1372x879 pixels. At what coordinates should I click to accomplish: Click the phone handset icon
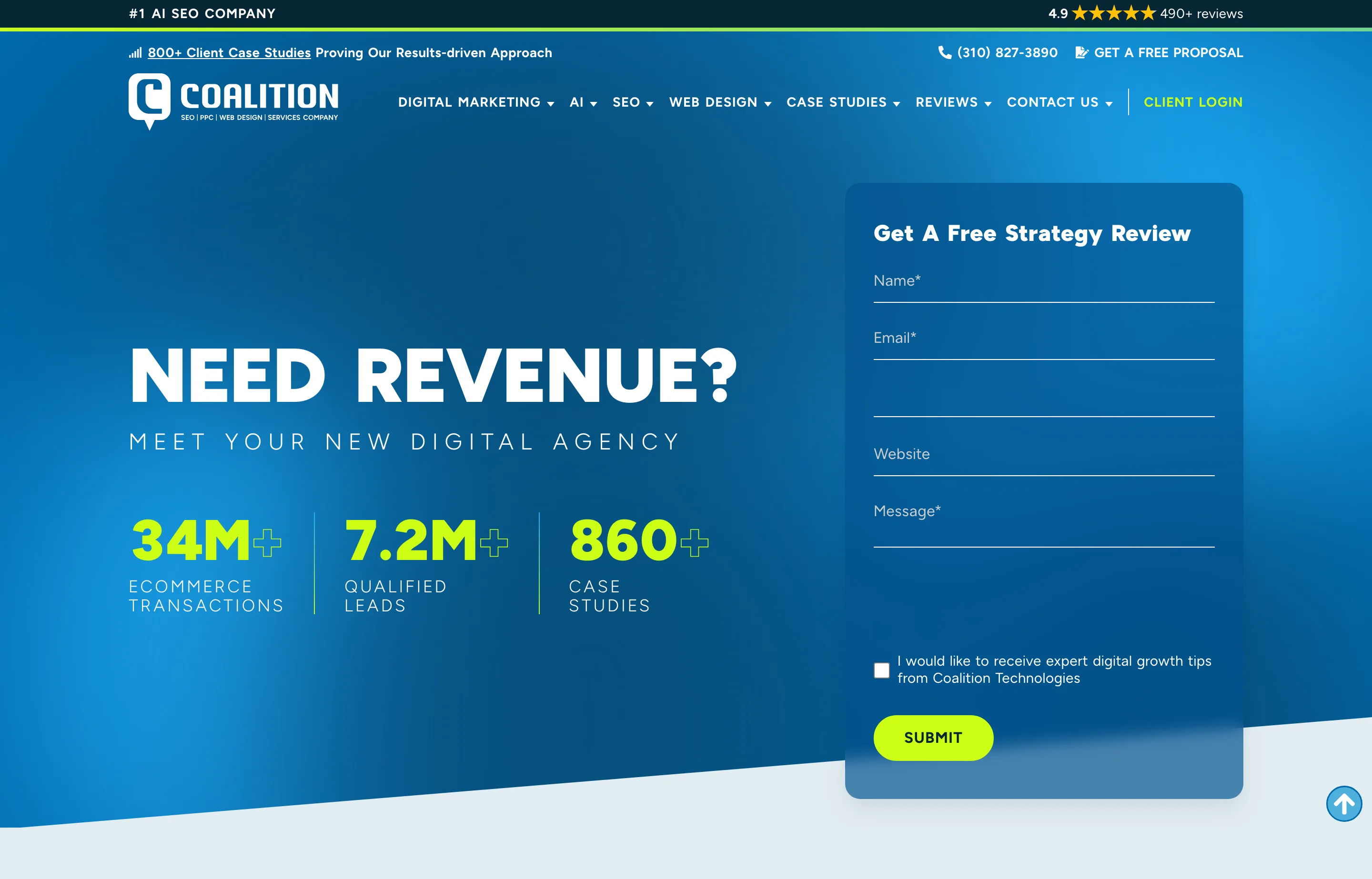point(945,52)
